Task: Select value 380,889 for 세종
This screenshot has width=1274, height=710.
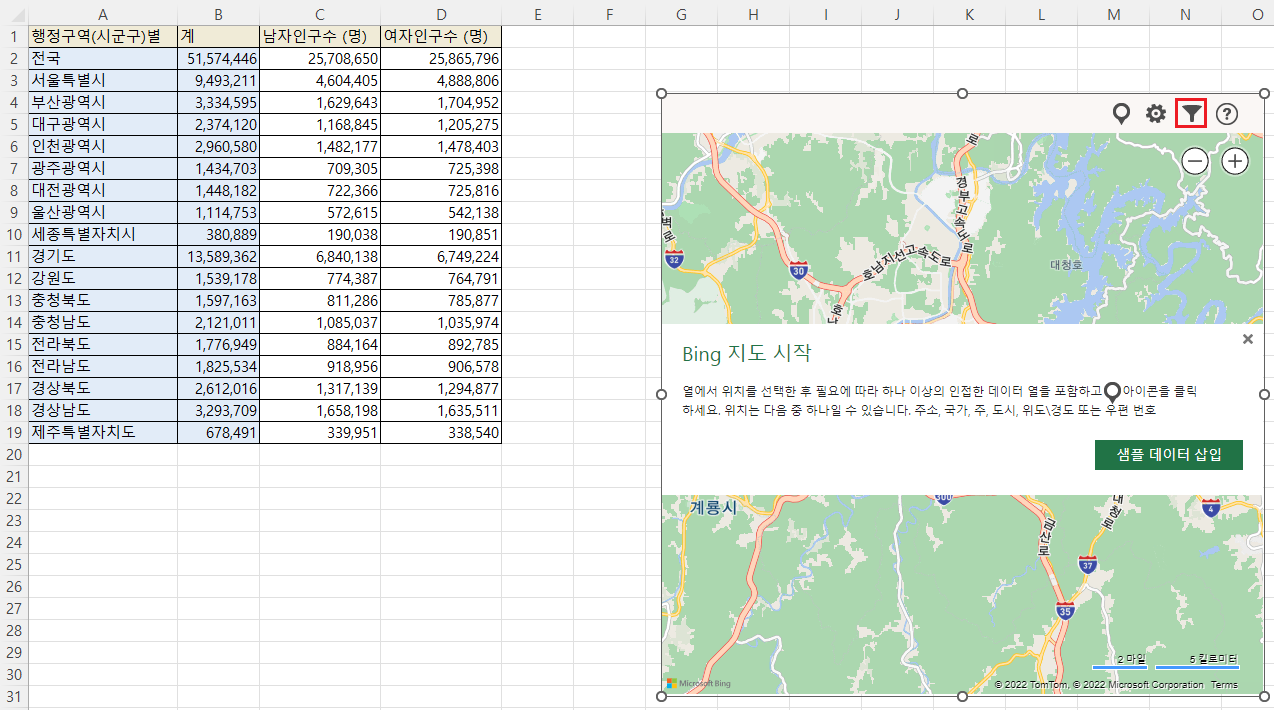Action: click(219, 235)
